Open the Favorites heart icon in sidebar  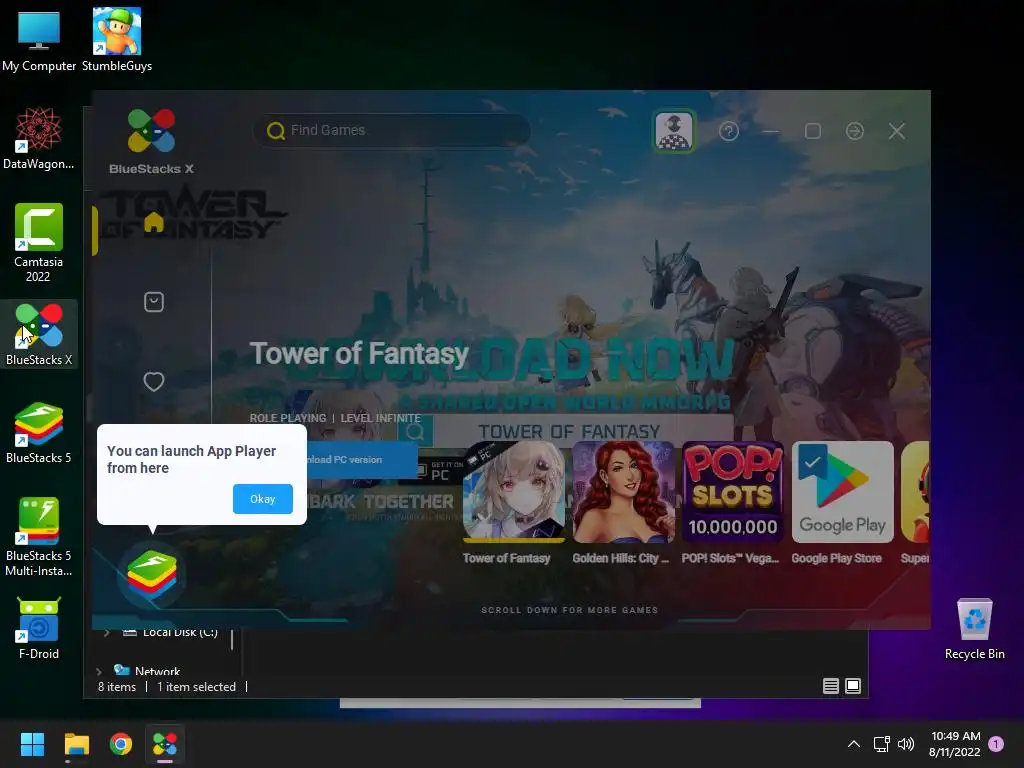pos(153,381)
